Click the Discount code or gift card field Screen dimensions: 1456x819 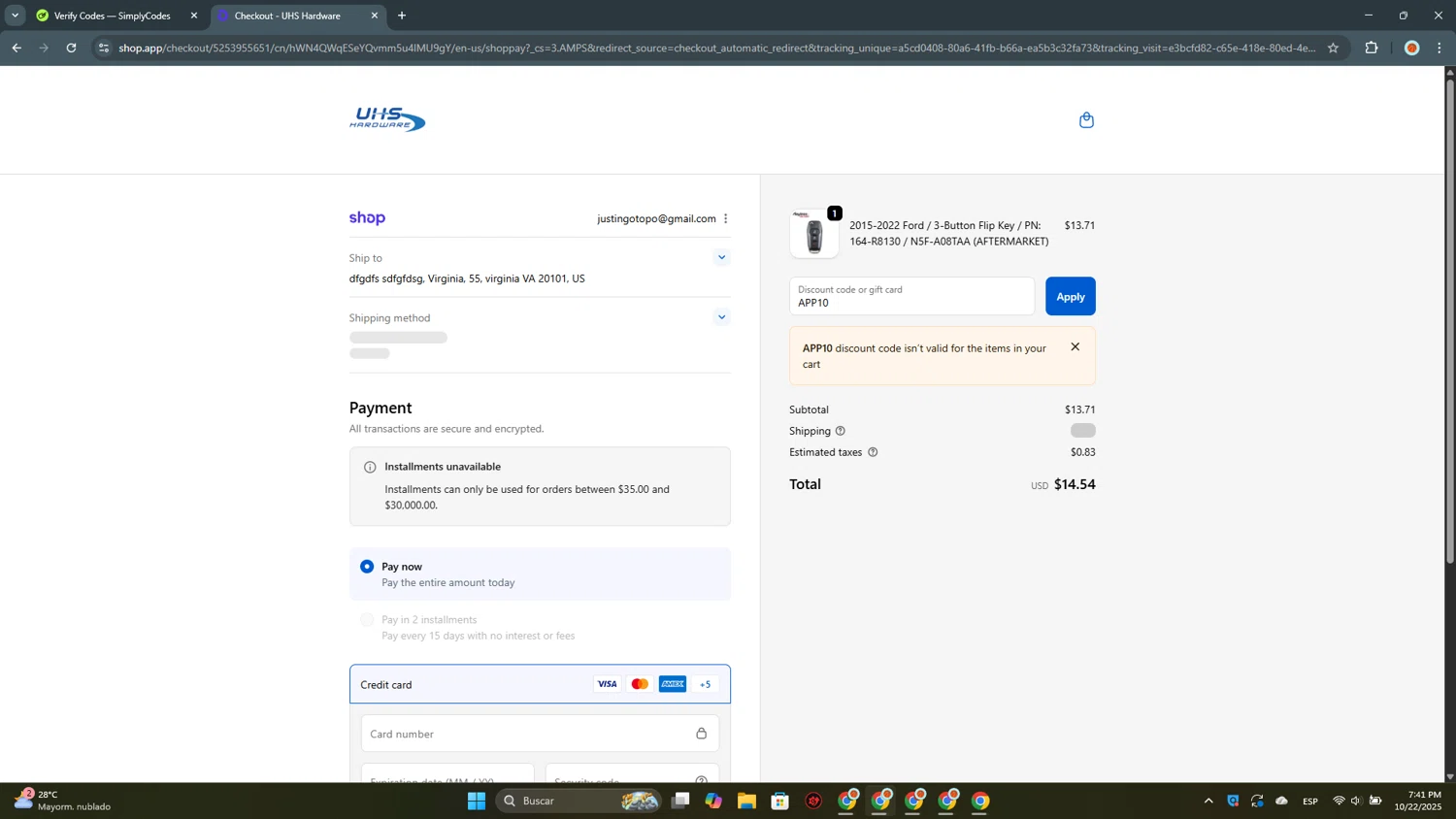(911, 297)
